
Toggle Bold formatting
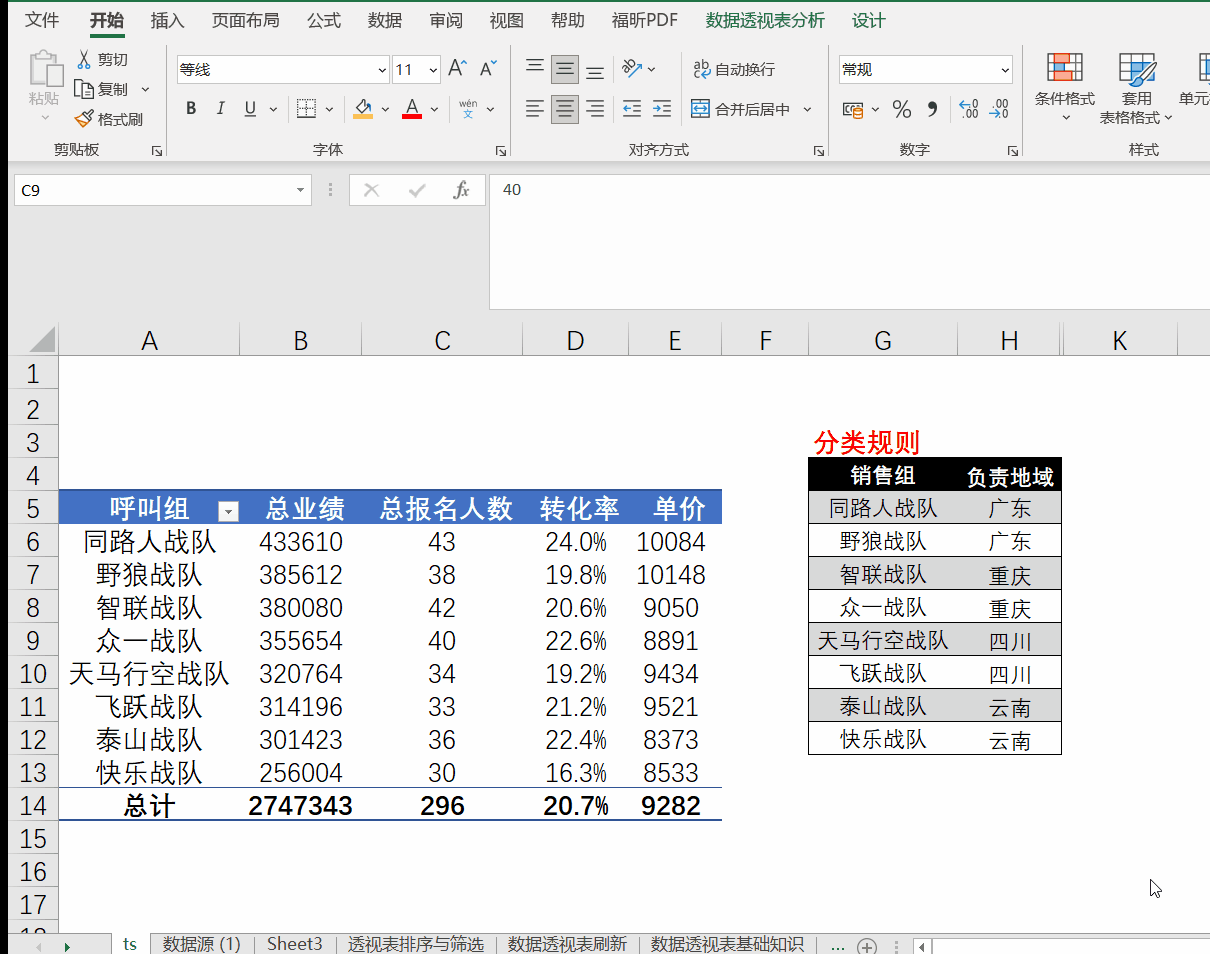[x=191, y=109]
